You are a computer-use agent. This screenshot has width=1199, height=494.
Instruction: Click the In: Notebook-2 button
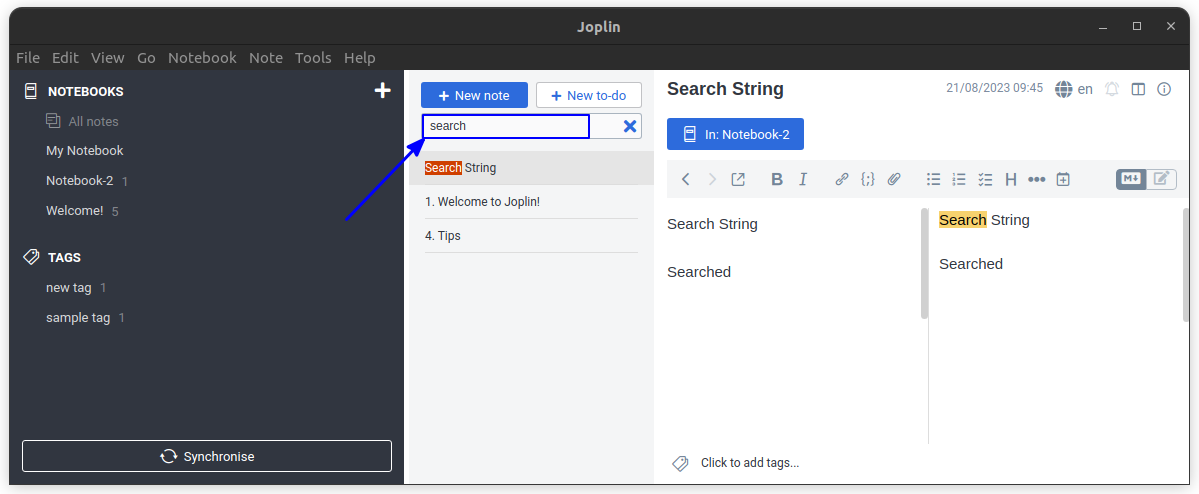(x=735, y=134)
